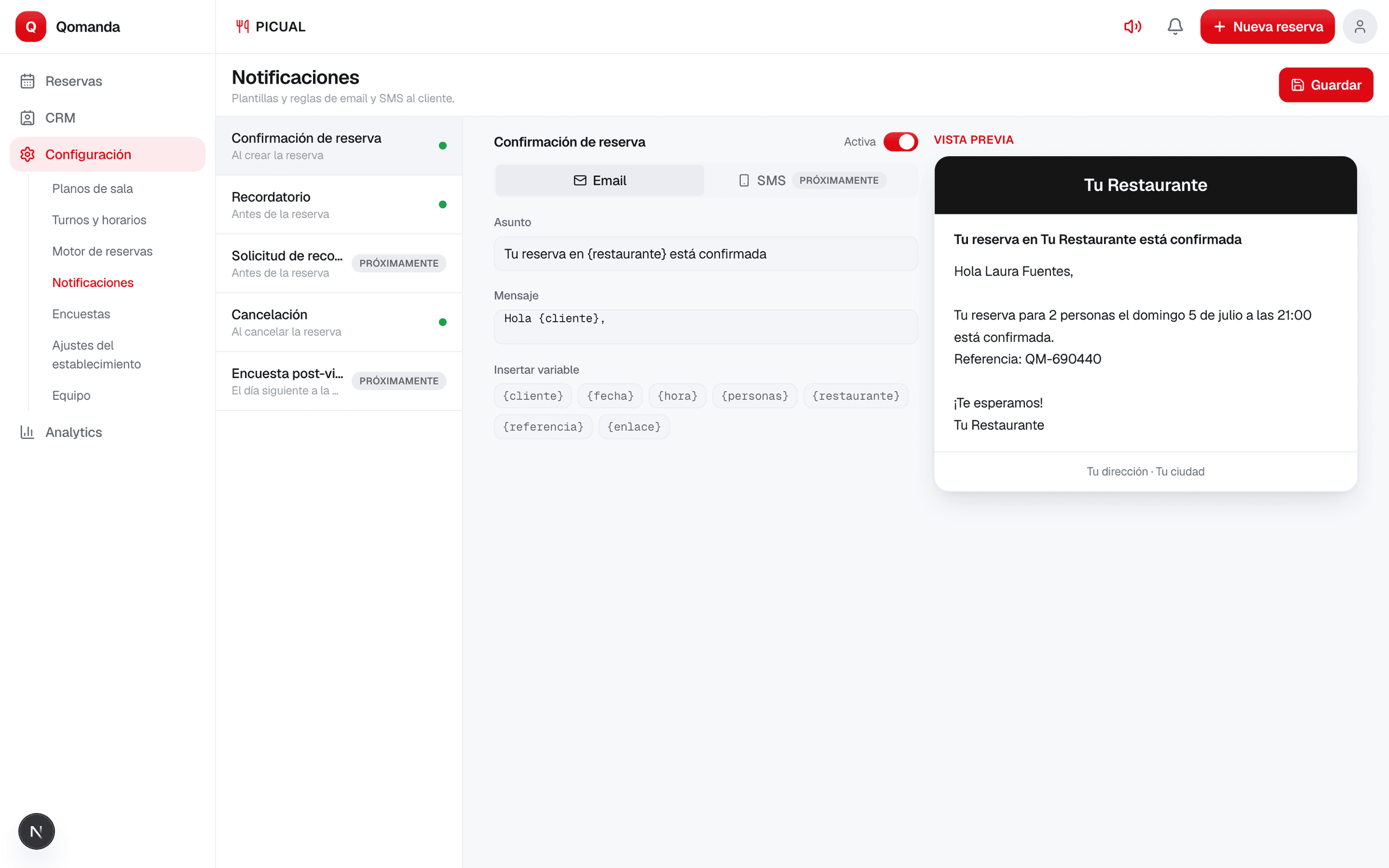Image resolution: width=1389 pixels, height=868 pixels.
Task: Open Analytics in the sidebar
Action: [x=107, y=432]
